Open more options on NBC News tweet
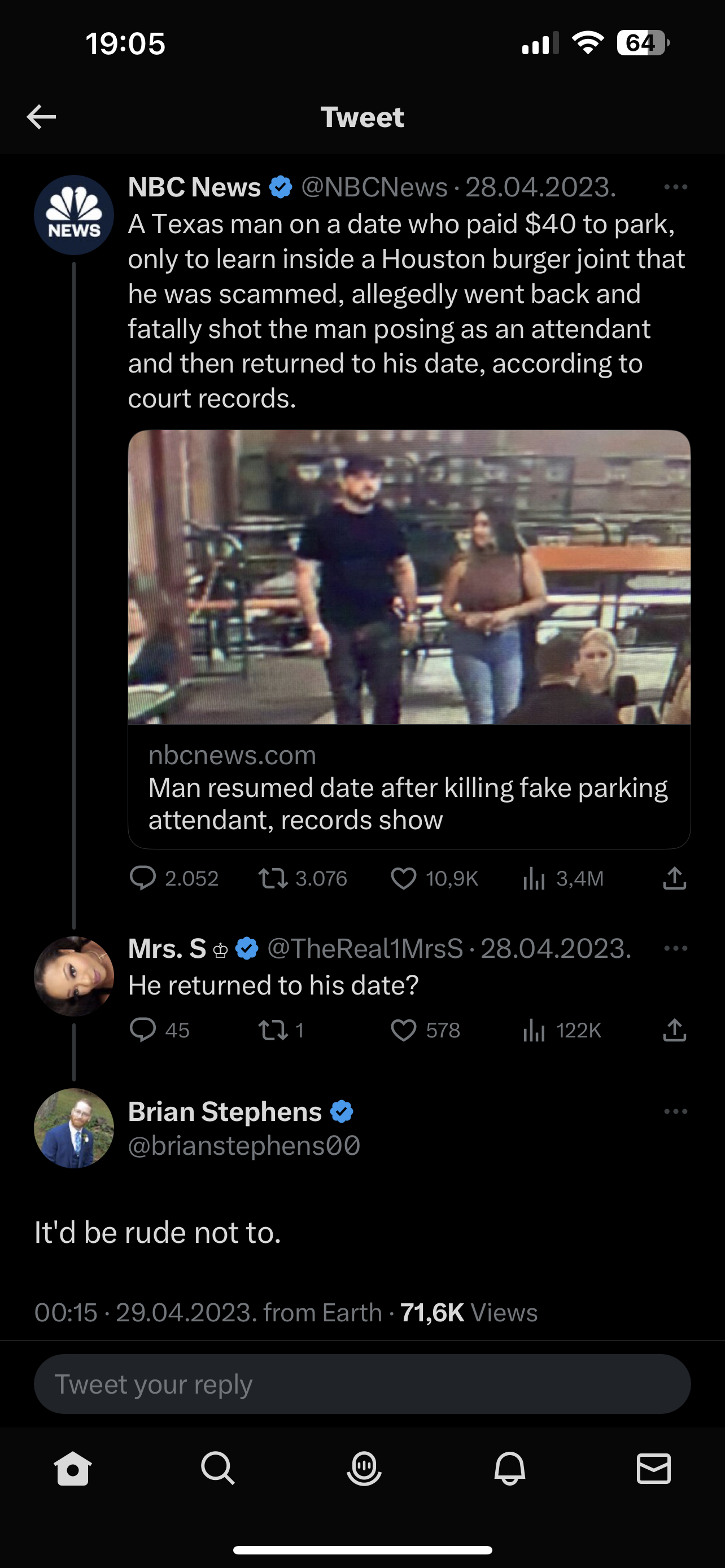725x1568 pixels. [x=675, y=187]
